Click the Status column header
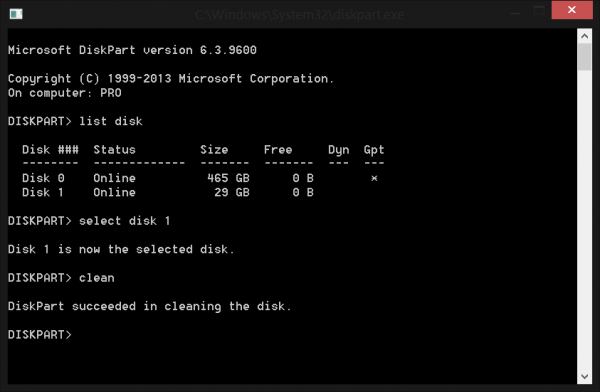The width and height of the screenshot is (600, 392). (x=114, y=150)
